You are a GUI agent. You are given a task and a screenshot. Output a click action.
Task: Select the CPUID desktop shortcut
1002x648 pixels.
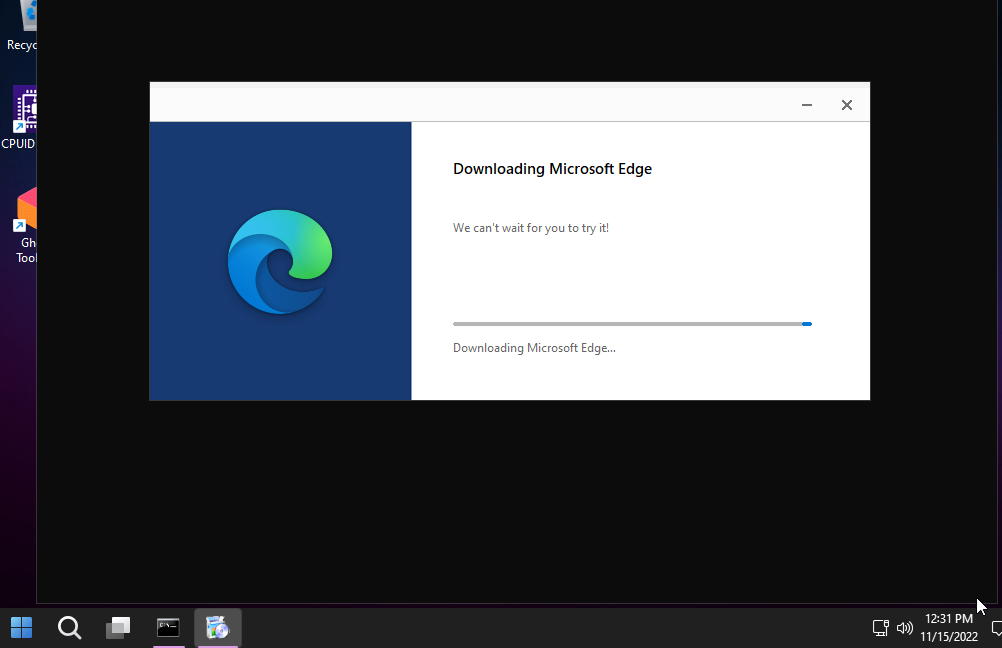tap(19, 118)
